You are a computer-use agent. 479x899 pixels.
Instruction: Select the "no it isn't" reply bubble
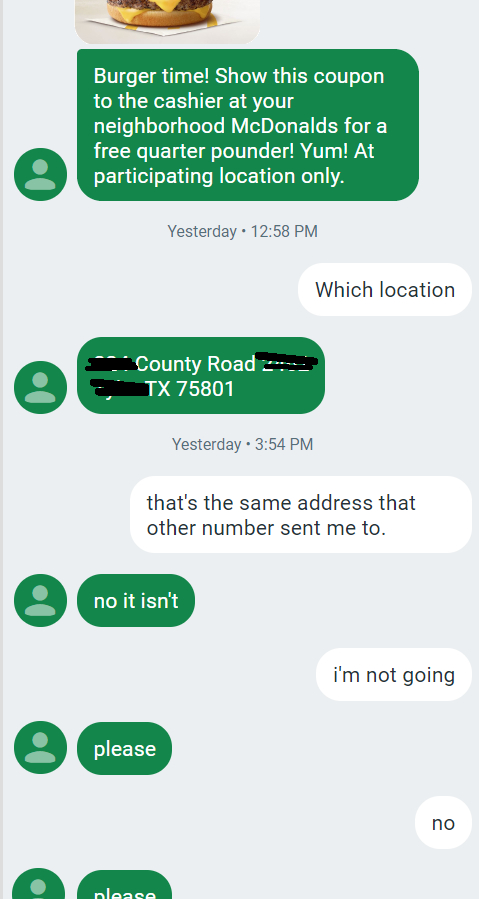coord(136,600)
